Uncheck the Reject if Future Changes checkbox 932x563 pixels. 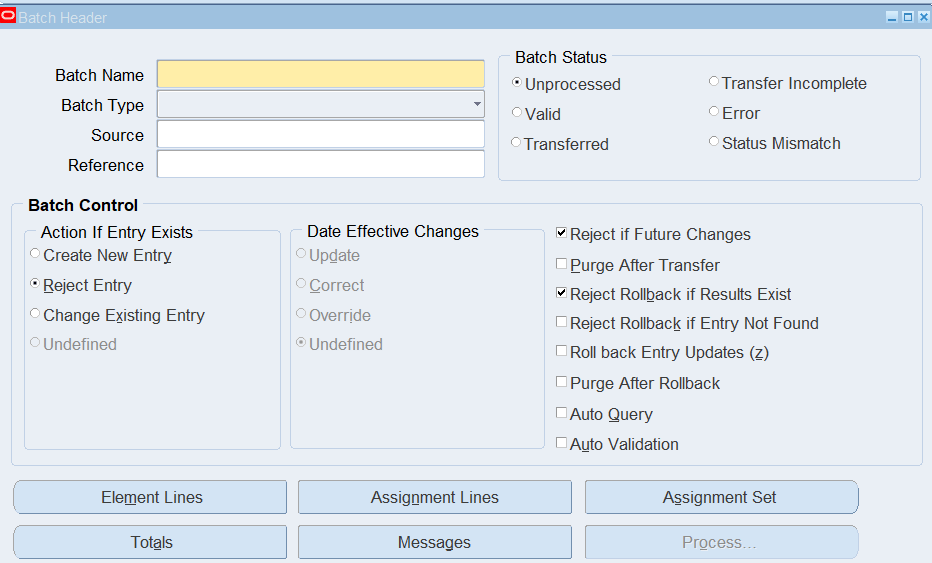click(562, 234)
